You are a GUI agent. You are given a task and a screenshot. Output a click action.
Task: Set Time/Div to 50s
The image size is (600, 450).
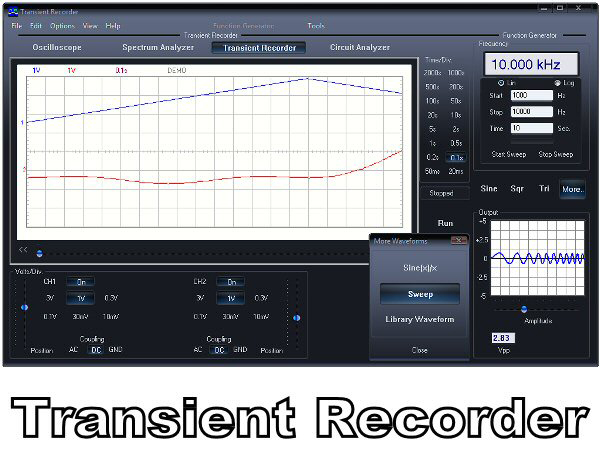456,101
